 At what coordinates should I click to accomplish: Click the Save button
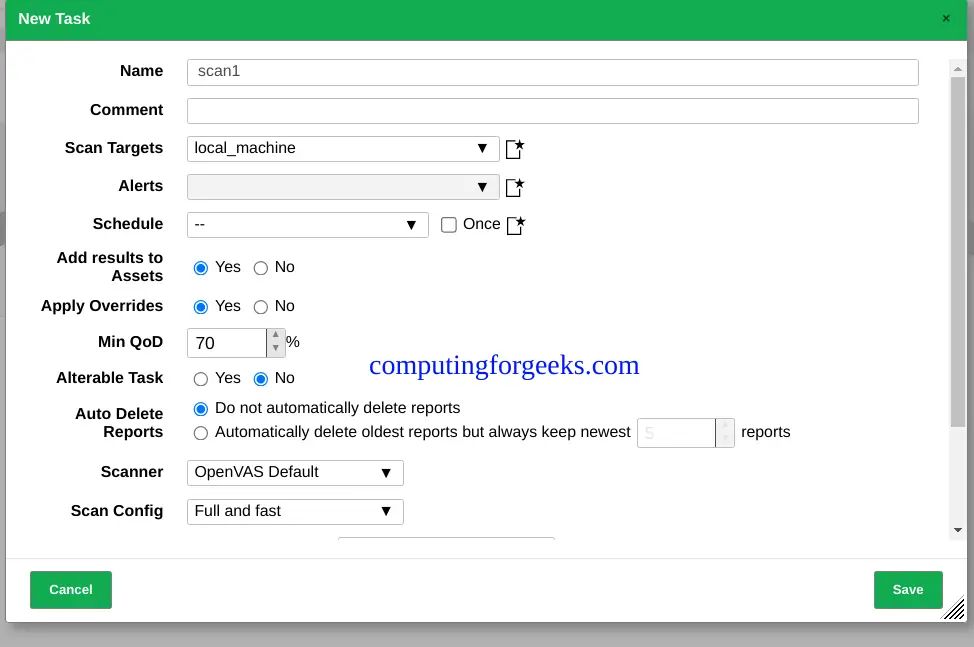[908, 590]
